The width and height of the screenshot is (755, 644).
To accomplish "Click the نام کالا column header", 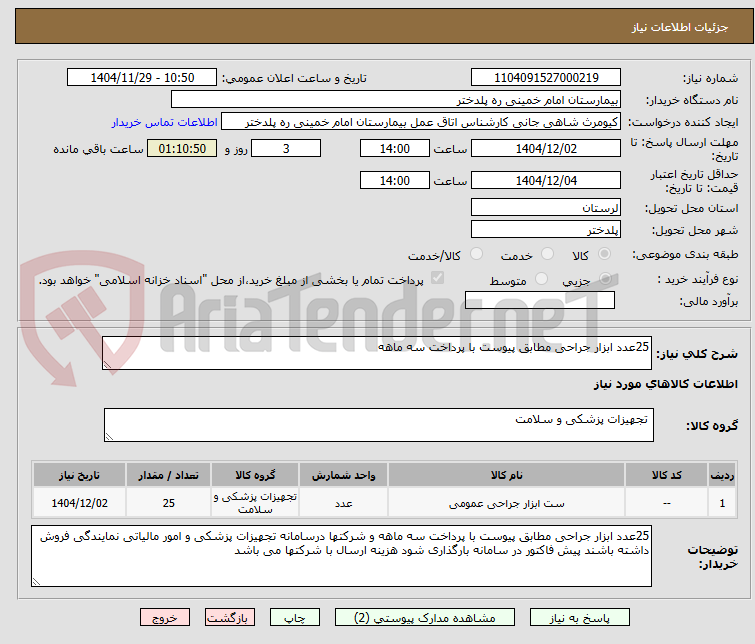I will (x=507, y=475).
